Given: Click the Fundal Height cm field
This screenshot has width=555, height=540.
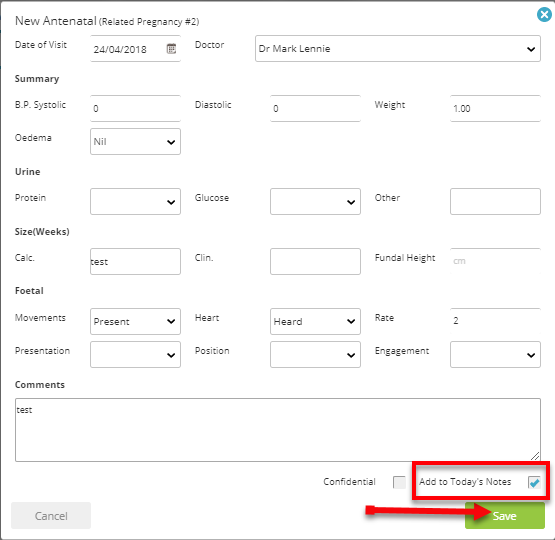Looking at the screenshot, I should [x=495, y=261].
